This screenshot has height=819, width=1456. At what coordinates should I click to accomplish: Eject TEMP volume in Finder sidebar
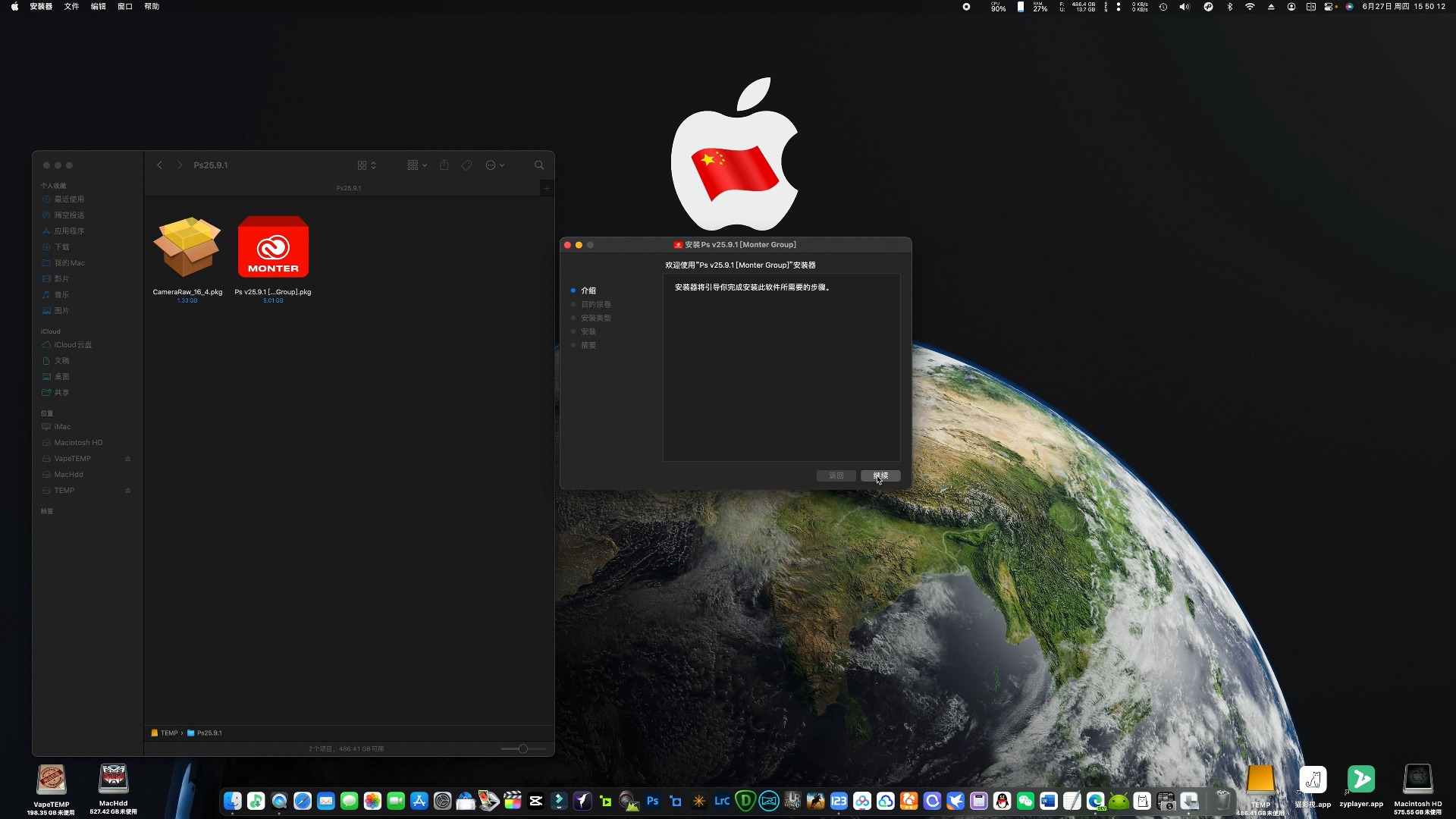tap(128, 491)
